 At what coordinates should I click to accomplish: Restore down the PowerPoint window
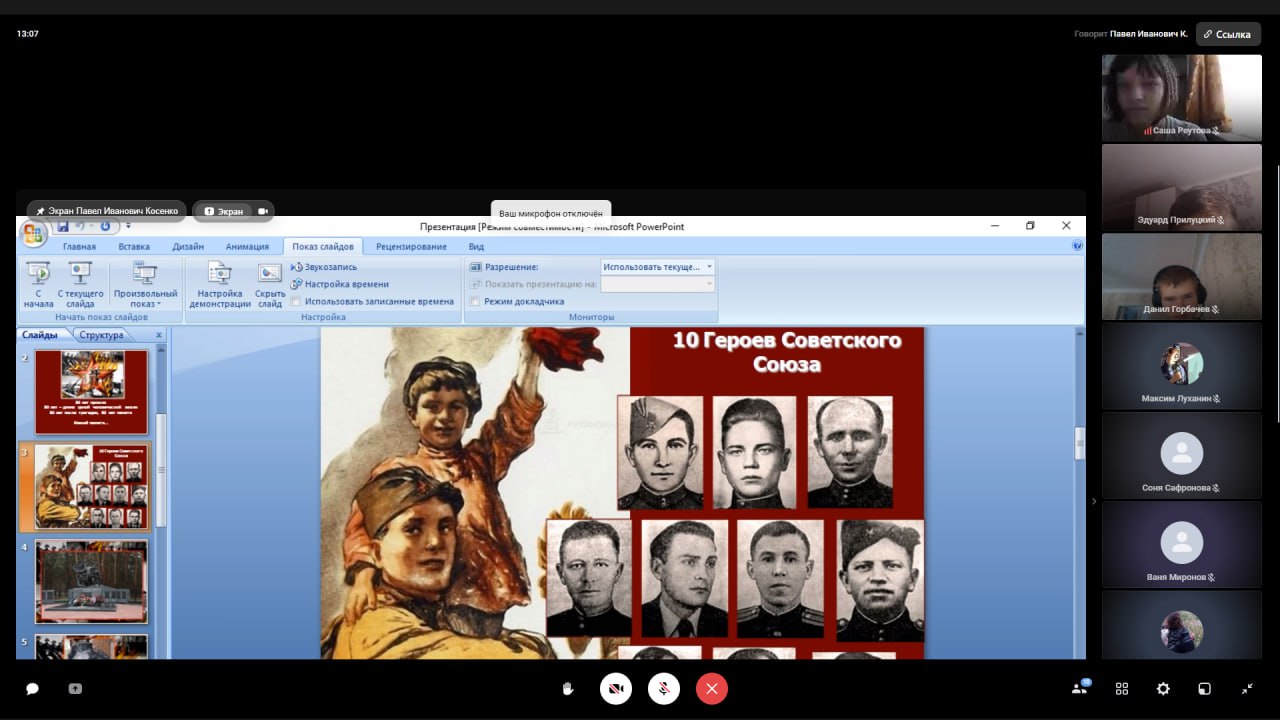1030,226
